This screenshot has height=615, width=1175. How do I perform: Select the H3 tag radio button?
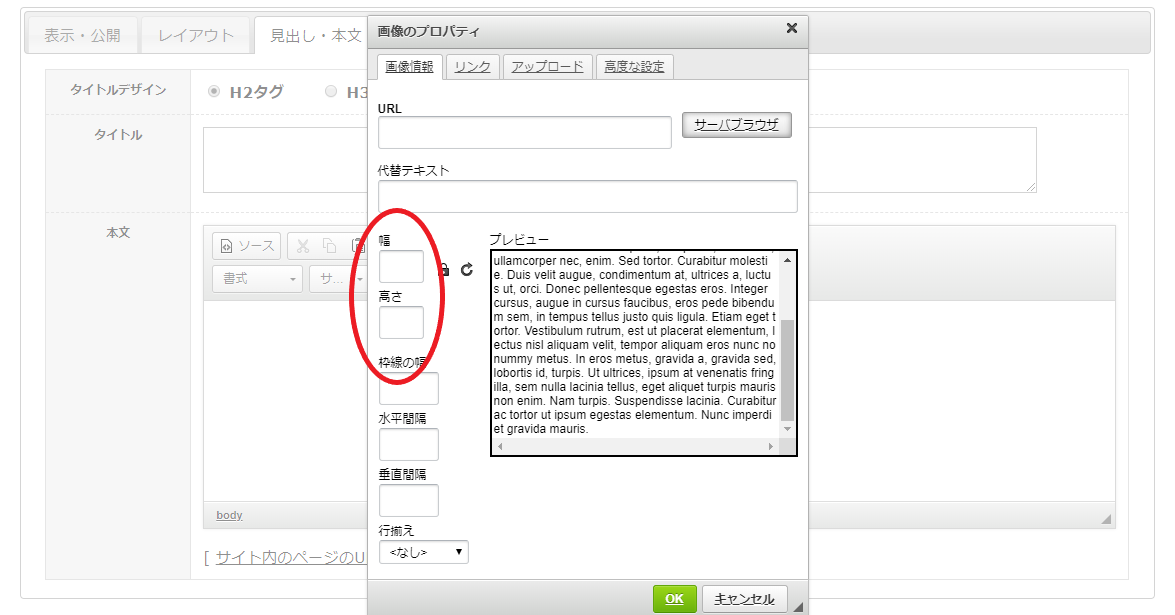(331, 92)
